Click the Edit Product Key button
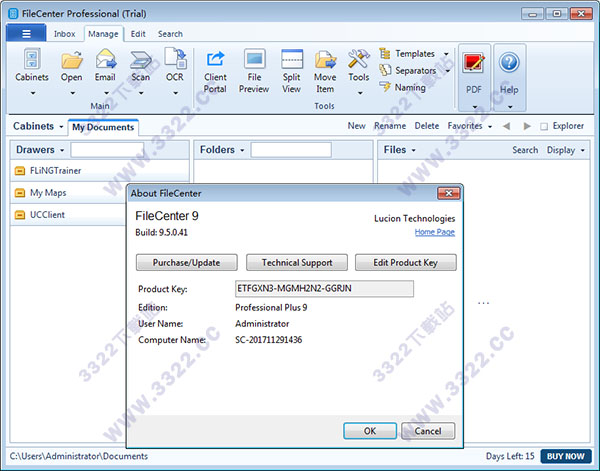The width and height of the screenshot is (600, 471). click(x=406, y=262)
